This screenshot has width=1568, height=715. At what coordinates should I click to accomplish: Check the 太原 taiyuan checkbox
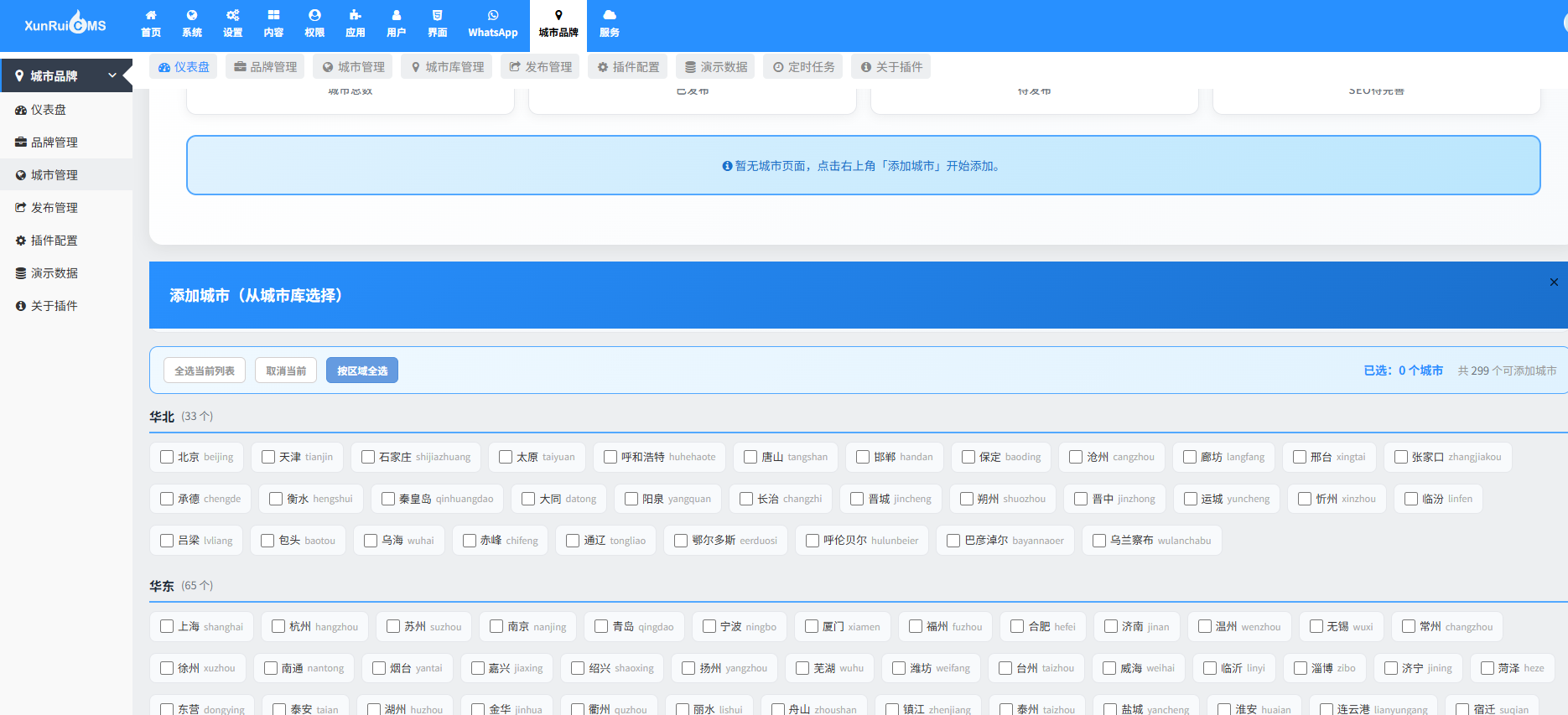click(x=506, y=457)
